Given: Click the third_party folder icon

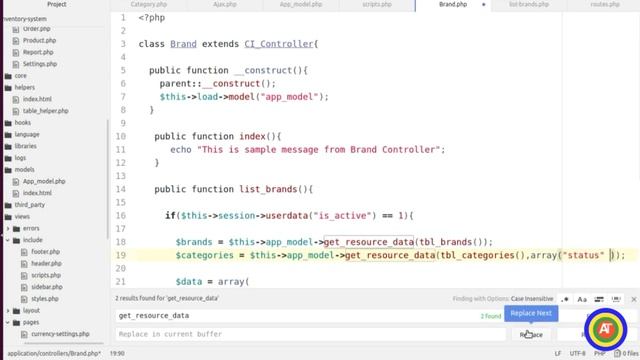Looking at the screenshot, I should [8, 205].
